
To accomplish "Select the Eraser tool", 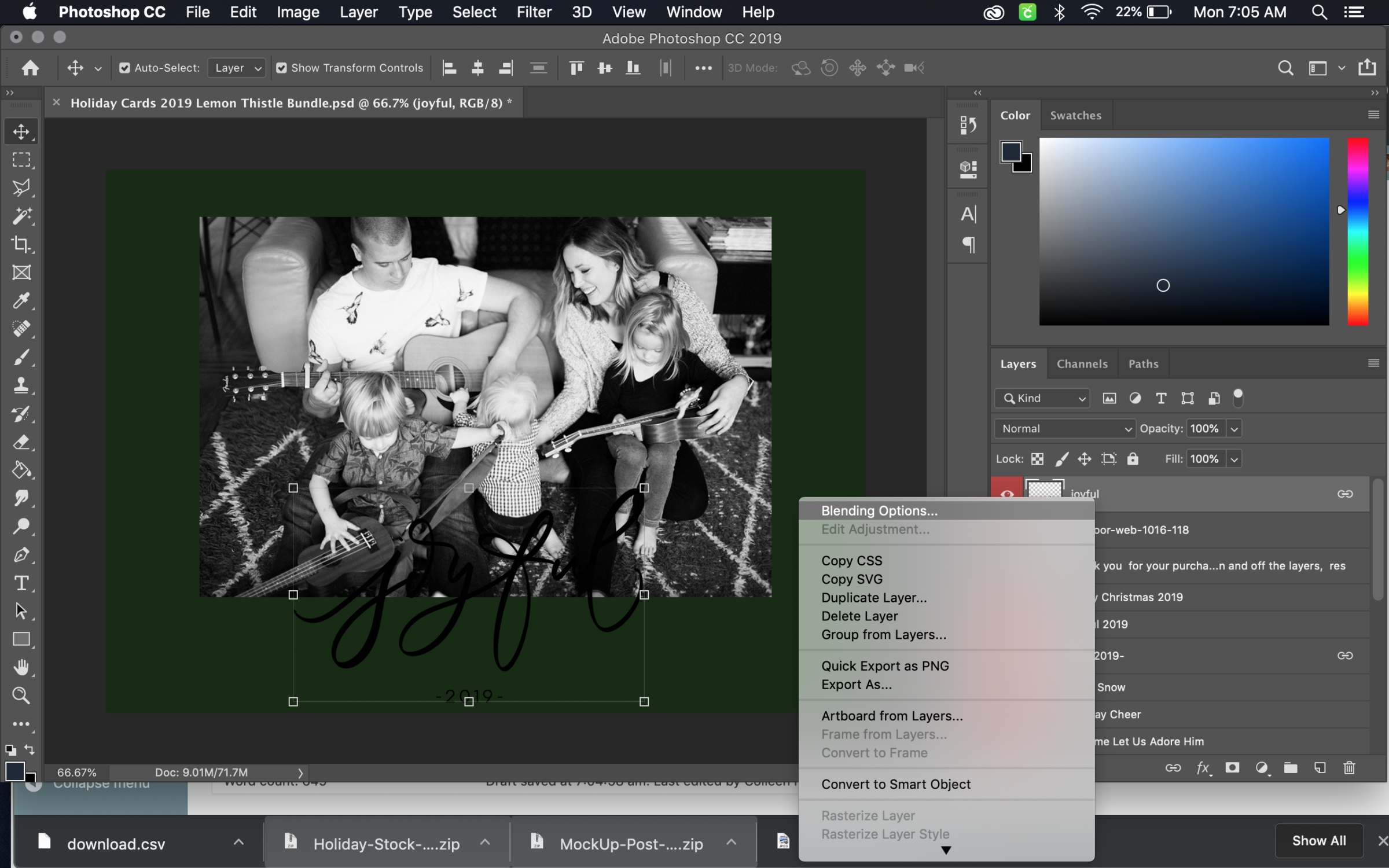I will 21,442.
